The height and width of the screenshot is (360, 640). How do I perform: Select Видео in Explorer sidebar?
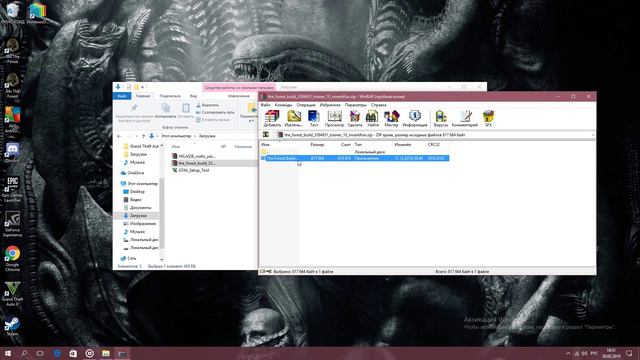pyautogui.click(x=132, y=200)
